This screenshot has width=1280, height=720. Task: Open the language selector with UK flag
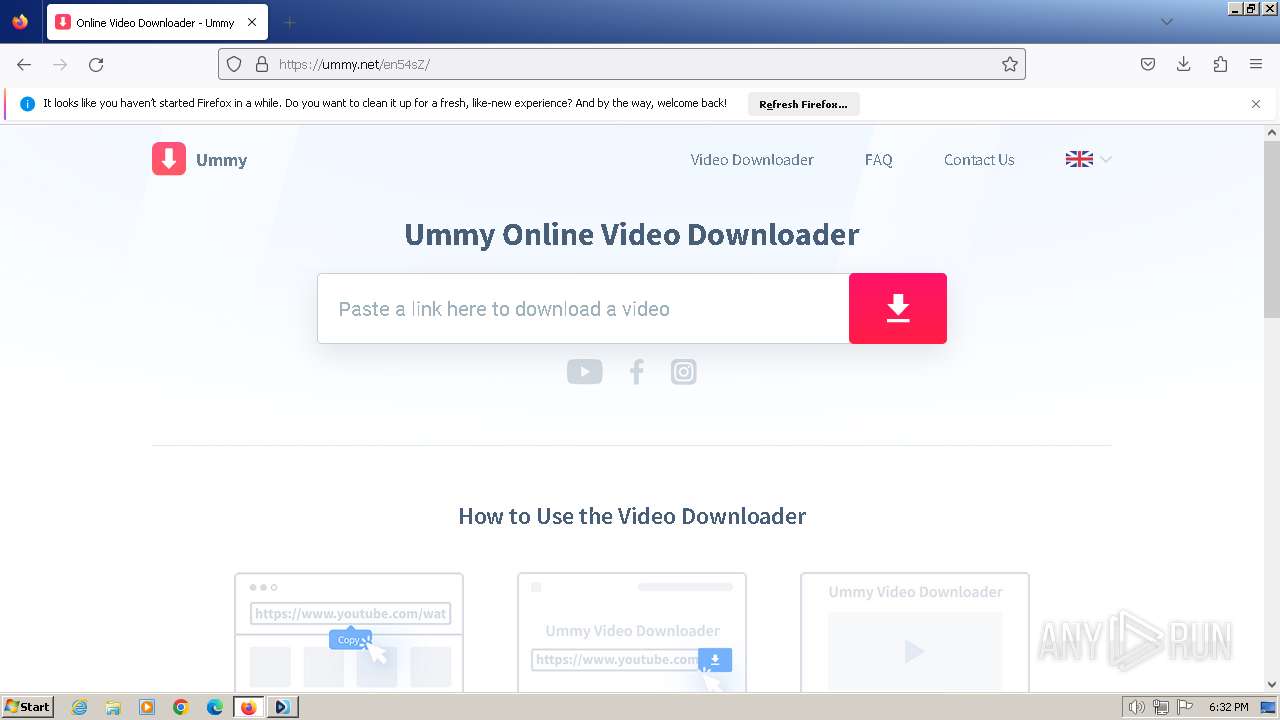[x=1088, y=159]
